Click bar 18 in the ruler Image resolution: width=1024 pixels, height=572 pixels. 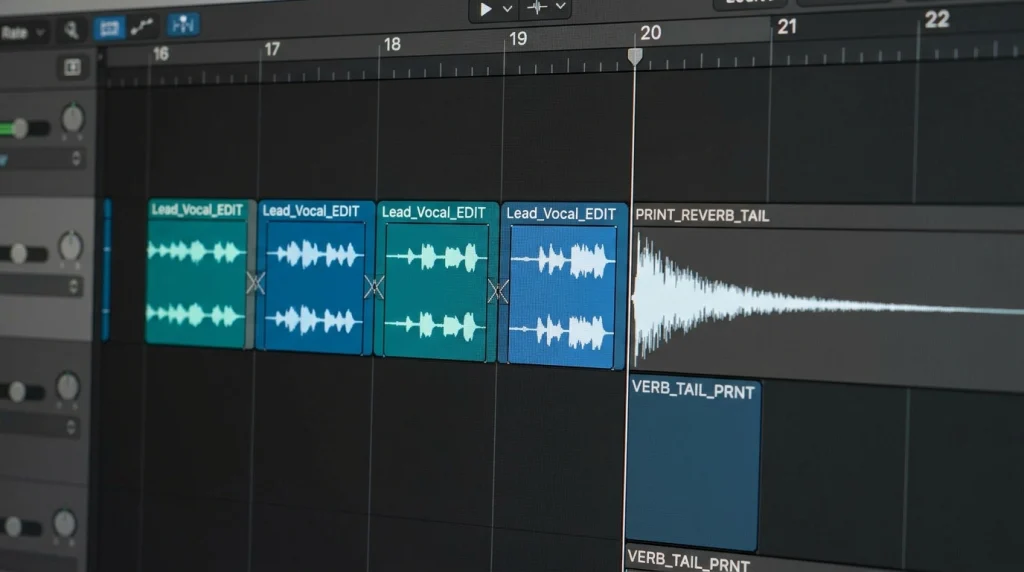pos(392,44)
